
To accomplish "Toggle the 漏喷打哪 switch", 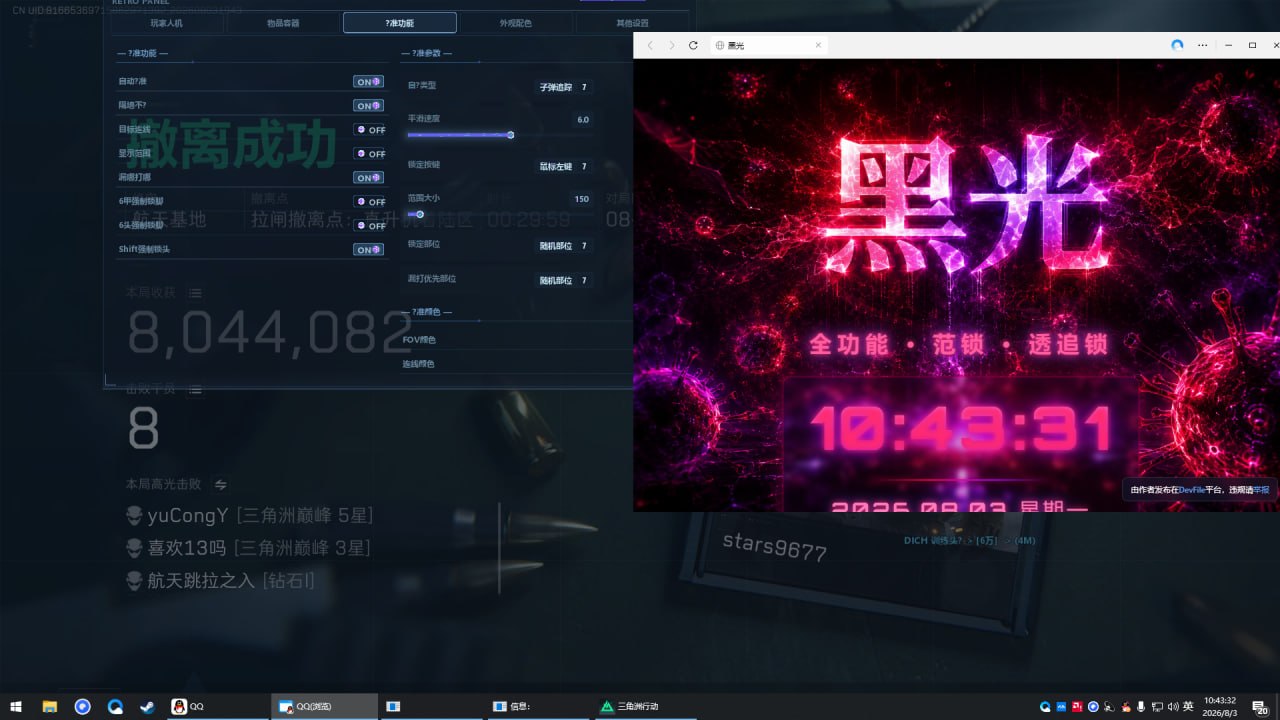I will (369, 178).
